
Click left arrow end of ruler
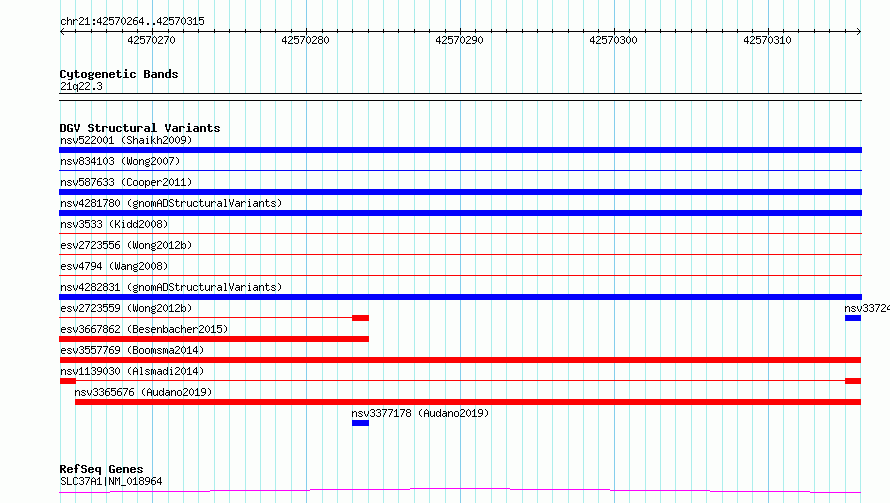62,31
